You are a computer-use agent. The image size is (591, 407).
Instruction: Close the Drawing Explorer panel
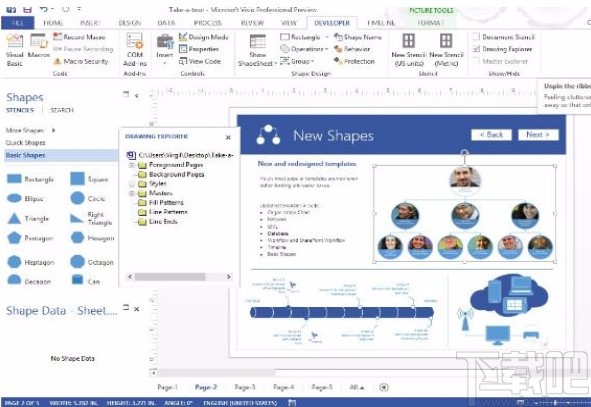[228, 138]
